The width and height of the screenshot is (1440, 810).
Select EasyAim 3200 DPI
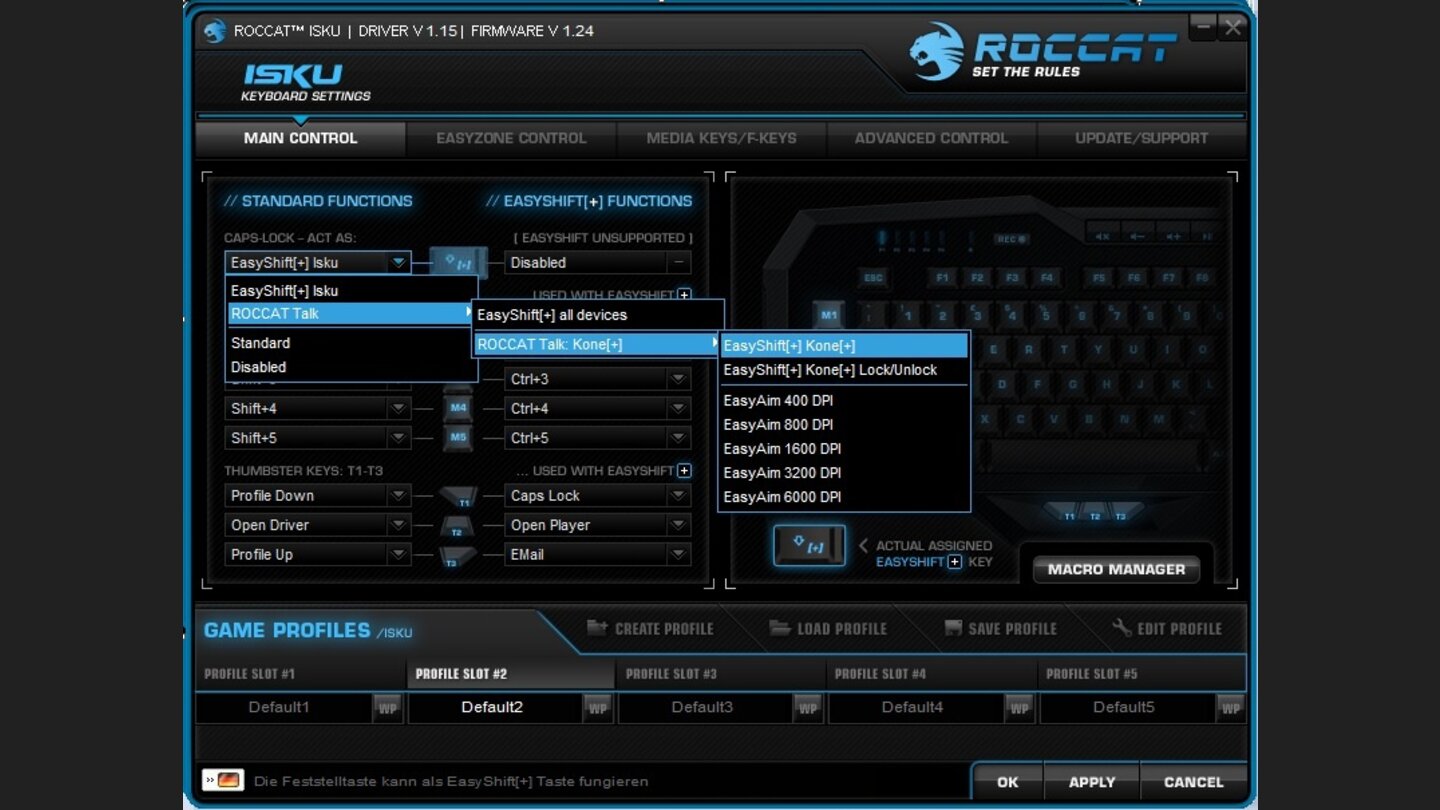(844, 473)
